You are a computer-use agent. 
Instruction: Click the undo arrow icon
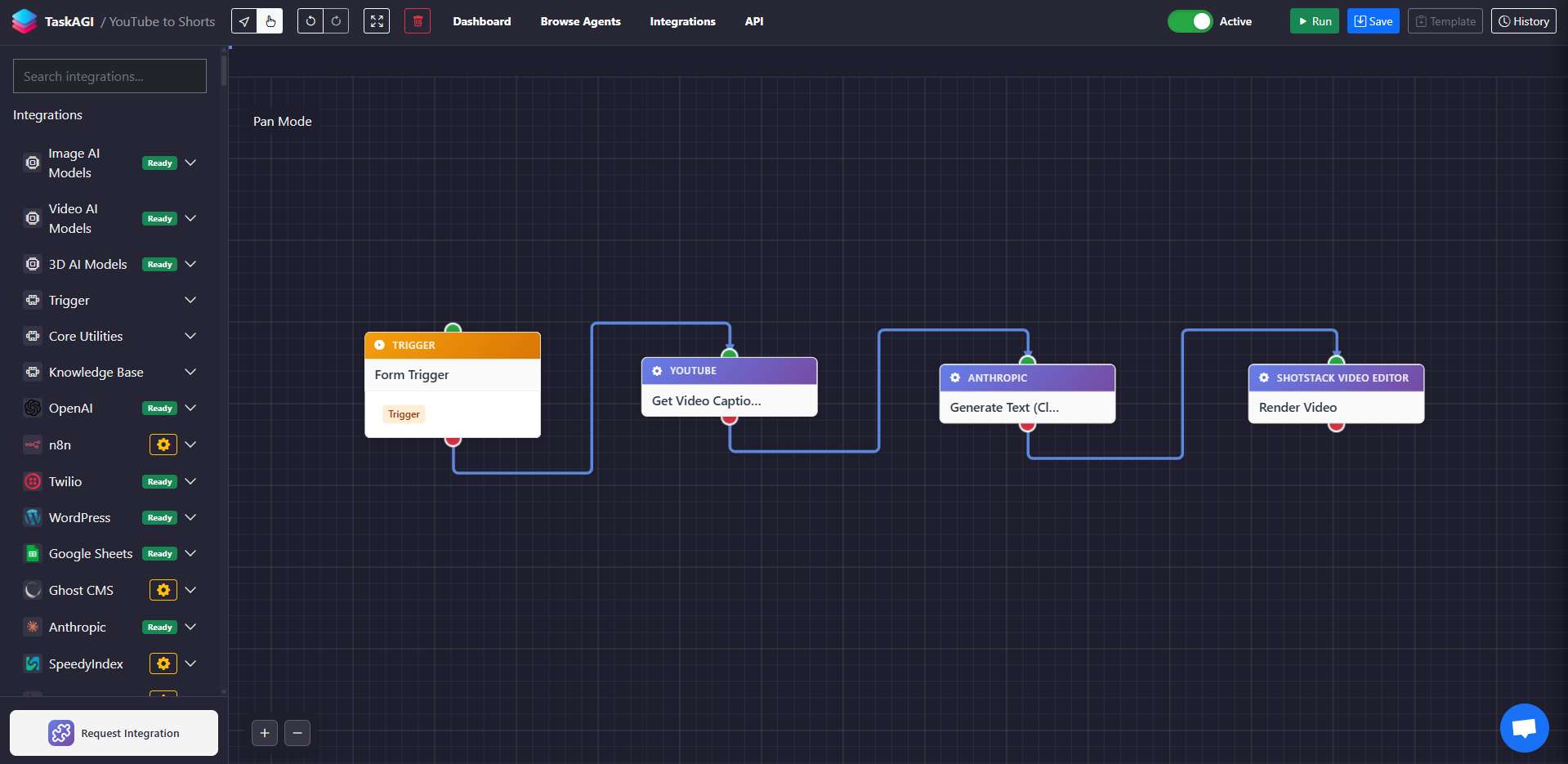[x=310, y=21]
